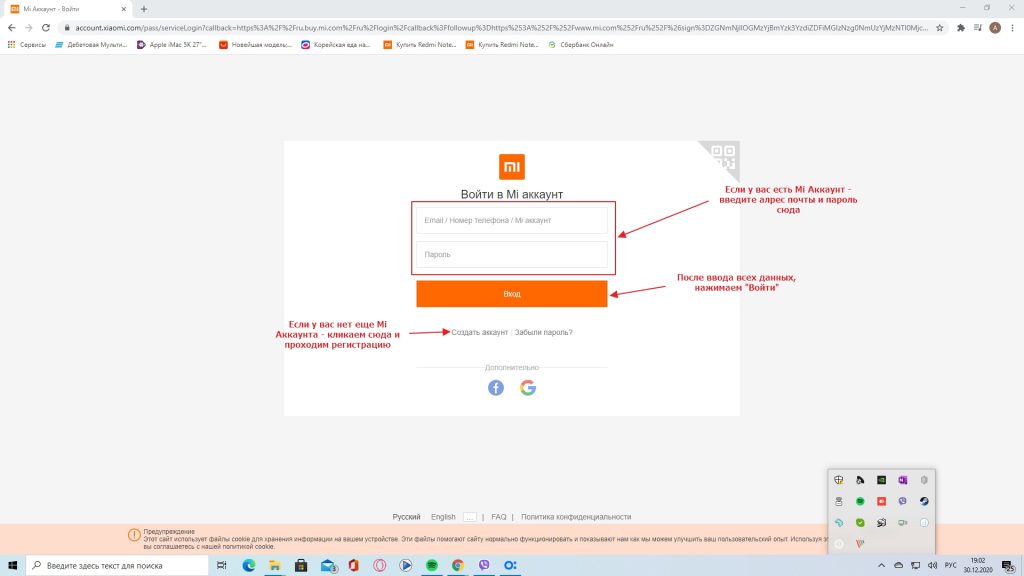
Task: Focus the Email / phone number input field
Action: [x=511, y=220]
